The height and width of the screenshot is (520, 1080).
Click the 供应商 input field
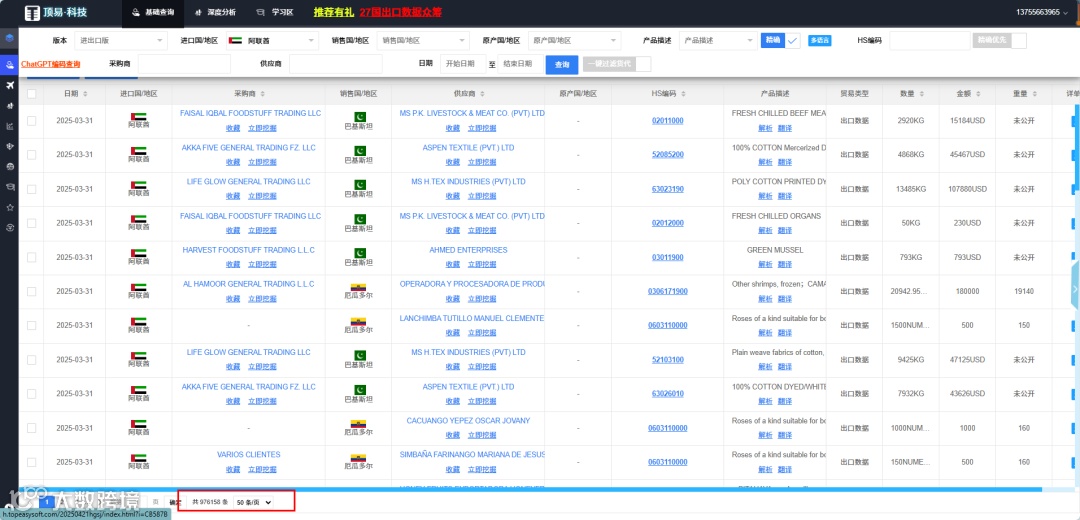click(335, 64)
